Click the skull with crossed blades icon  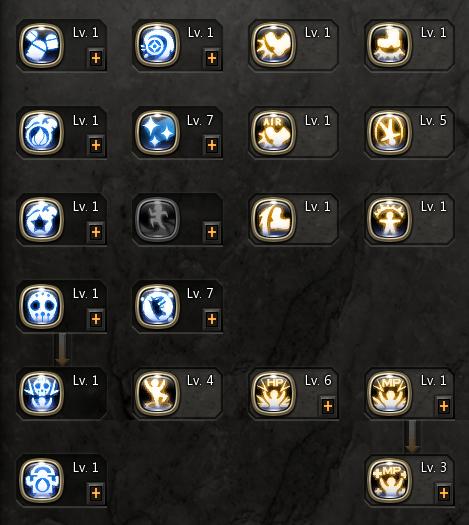point(41,393)
